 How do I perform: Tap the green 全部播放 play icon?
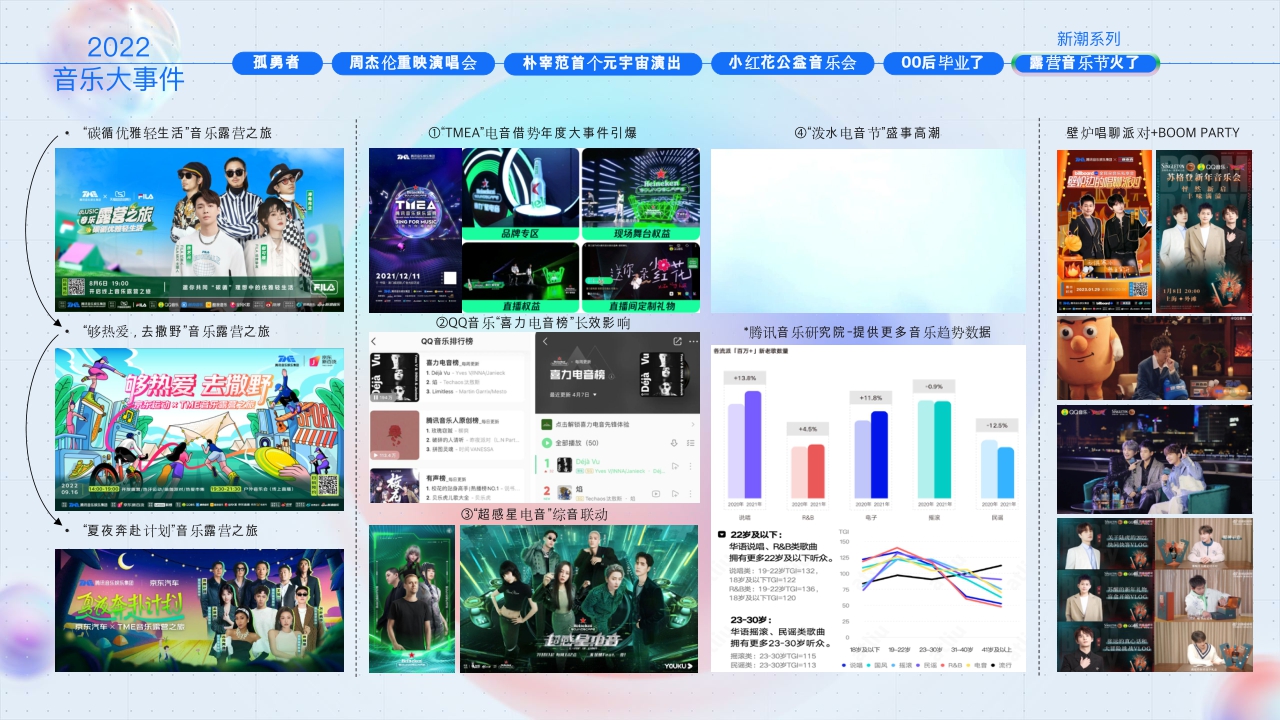pos(546,443)
